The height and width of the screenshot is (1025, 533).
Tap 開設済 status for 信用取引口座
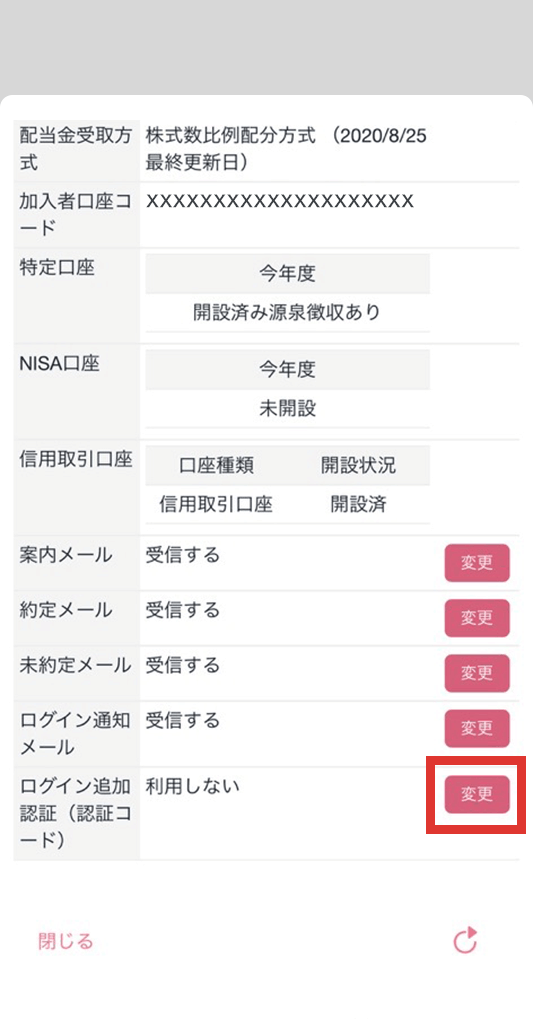coord(358,504)
